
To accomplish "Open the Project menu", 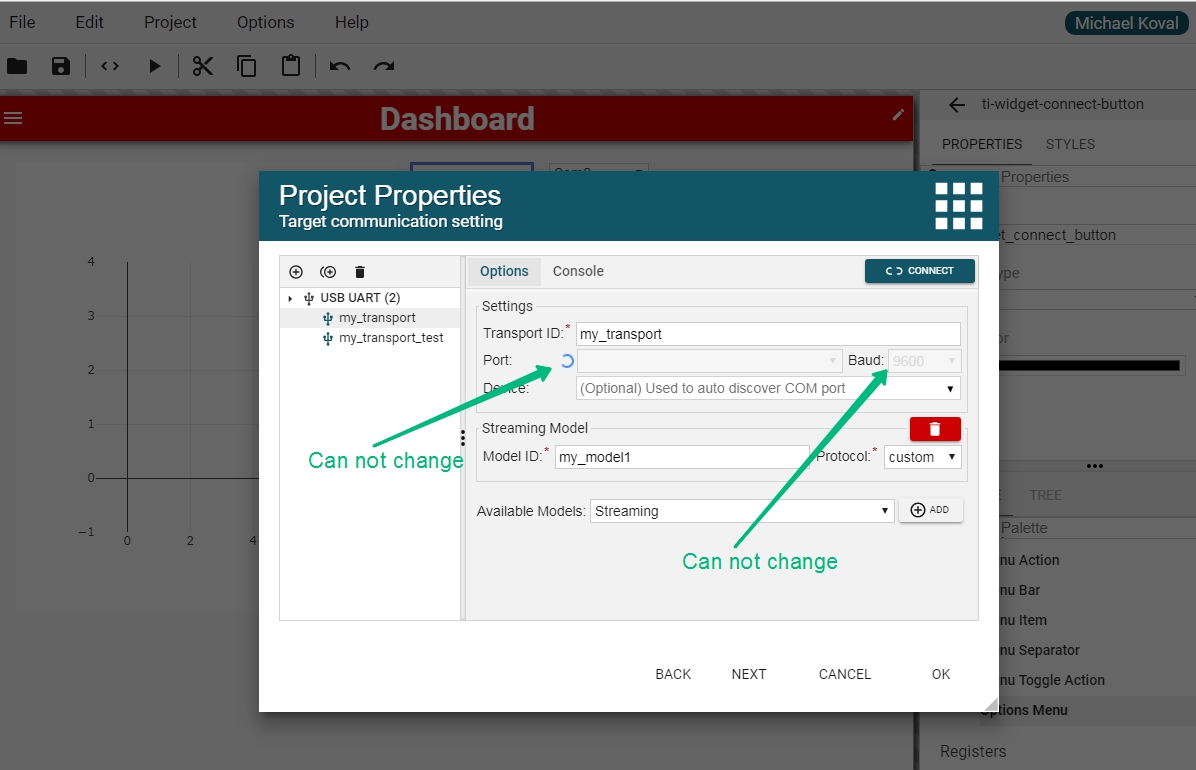I will (170, 22).
